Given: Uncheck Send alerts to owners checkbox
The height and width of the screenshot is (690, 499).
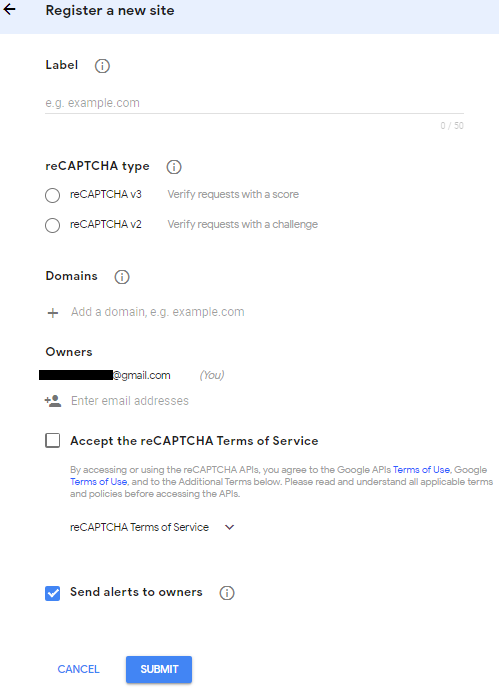Looking at the screenshot, I should point(53,593).
